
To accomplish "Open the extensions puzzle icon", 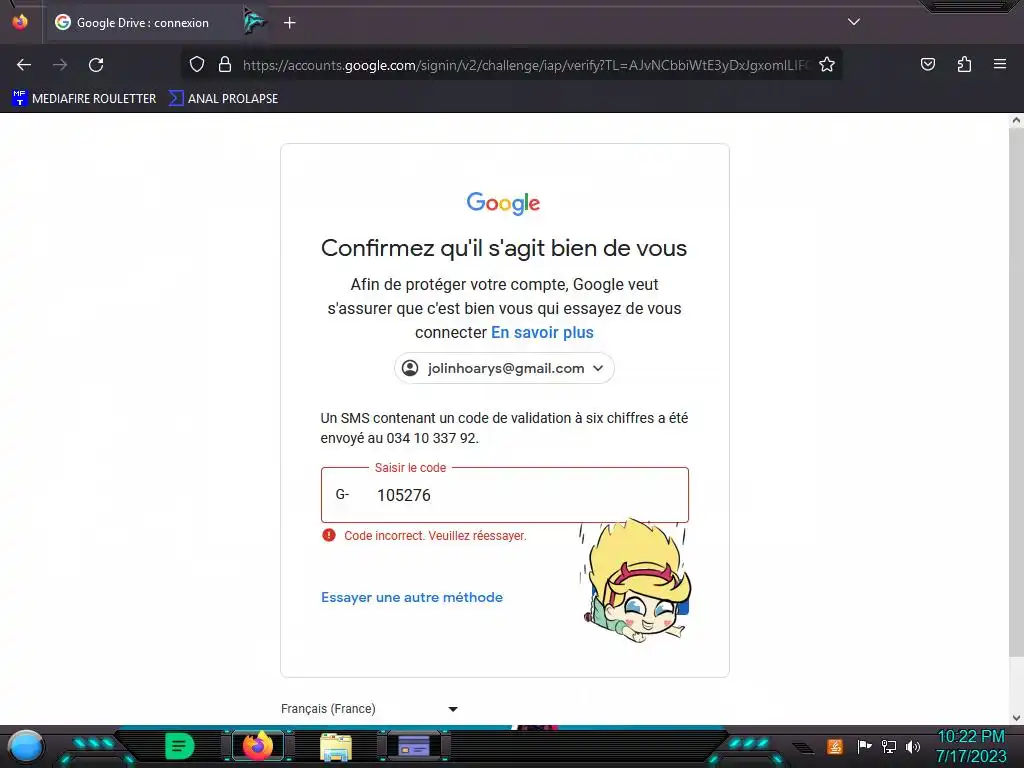I will tap(964, 64).
